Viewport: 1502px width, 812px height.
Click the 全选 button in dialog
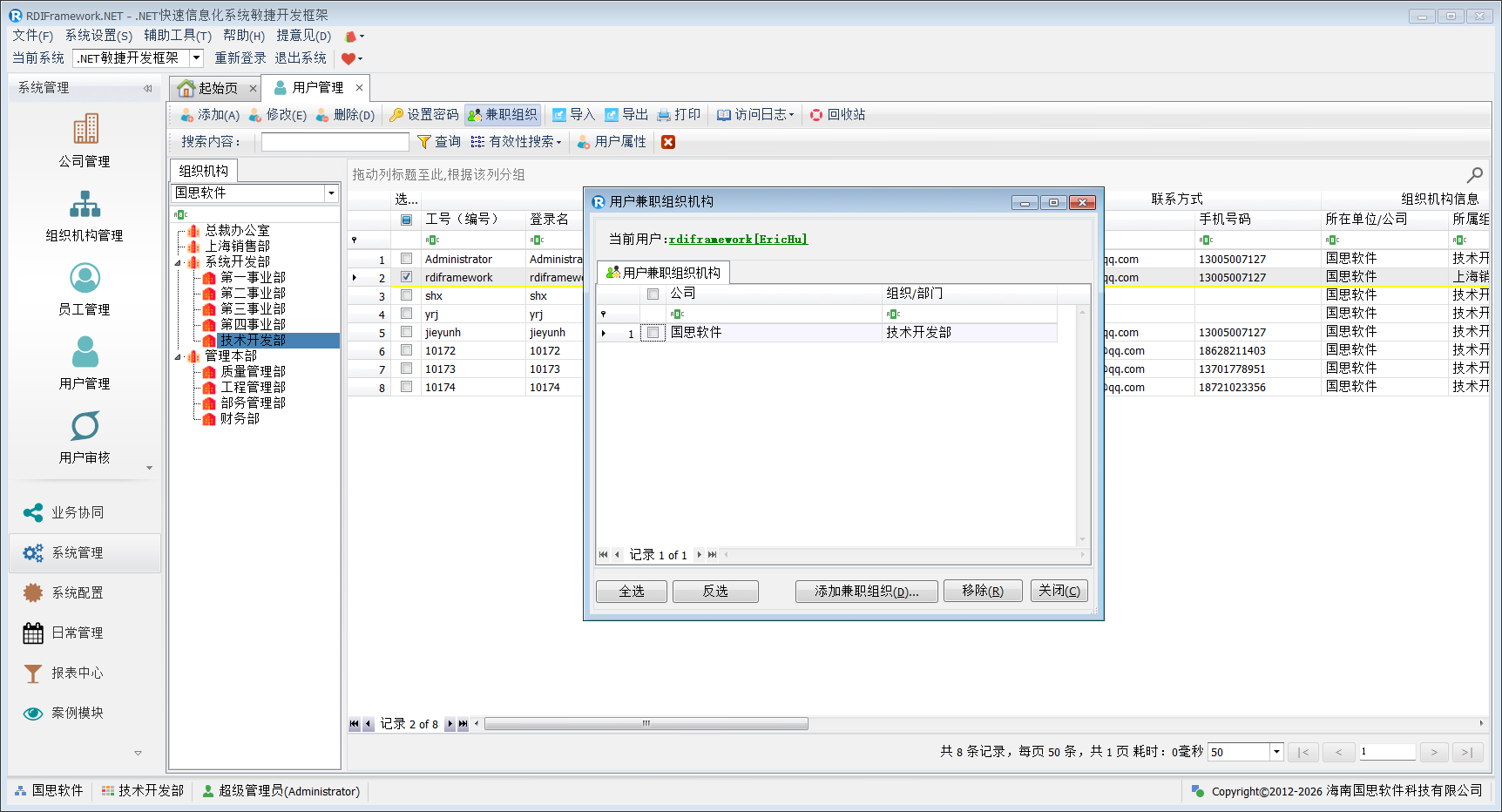631,592
